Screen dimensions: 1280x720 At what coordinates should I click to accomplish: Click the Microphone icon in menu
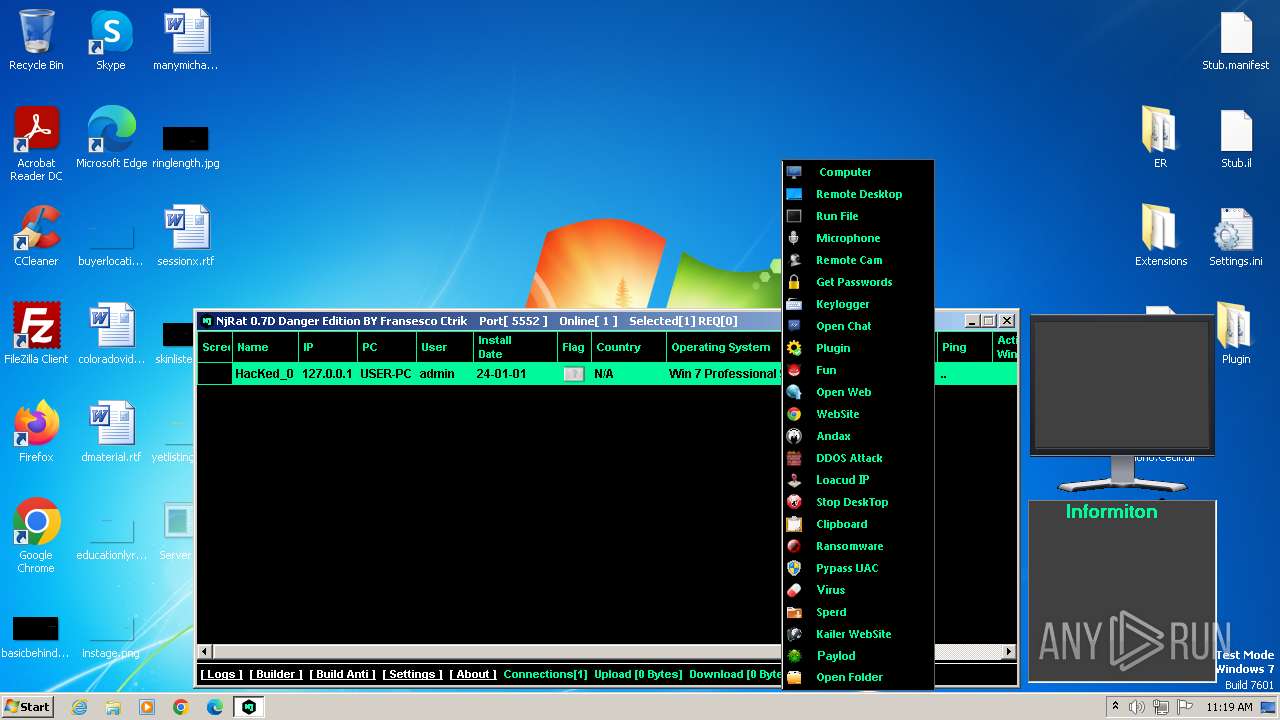click(x=794, y=238)
